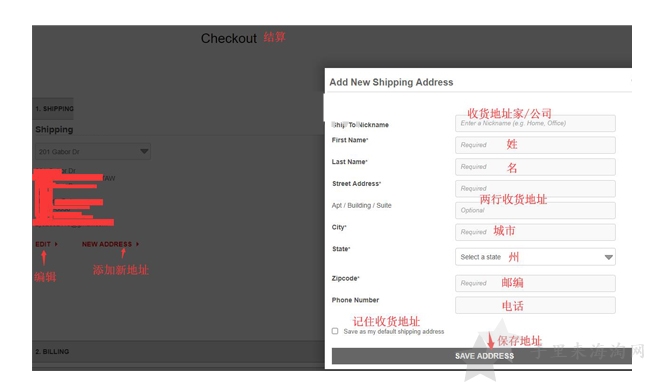The height and width of the screenshot is (390, 654).
Task: Click the Zipcode input field
Action: click(x=535, y=283)
